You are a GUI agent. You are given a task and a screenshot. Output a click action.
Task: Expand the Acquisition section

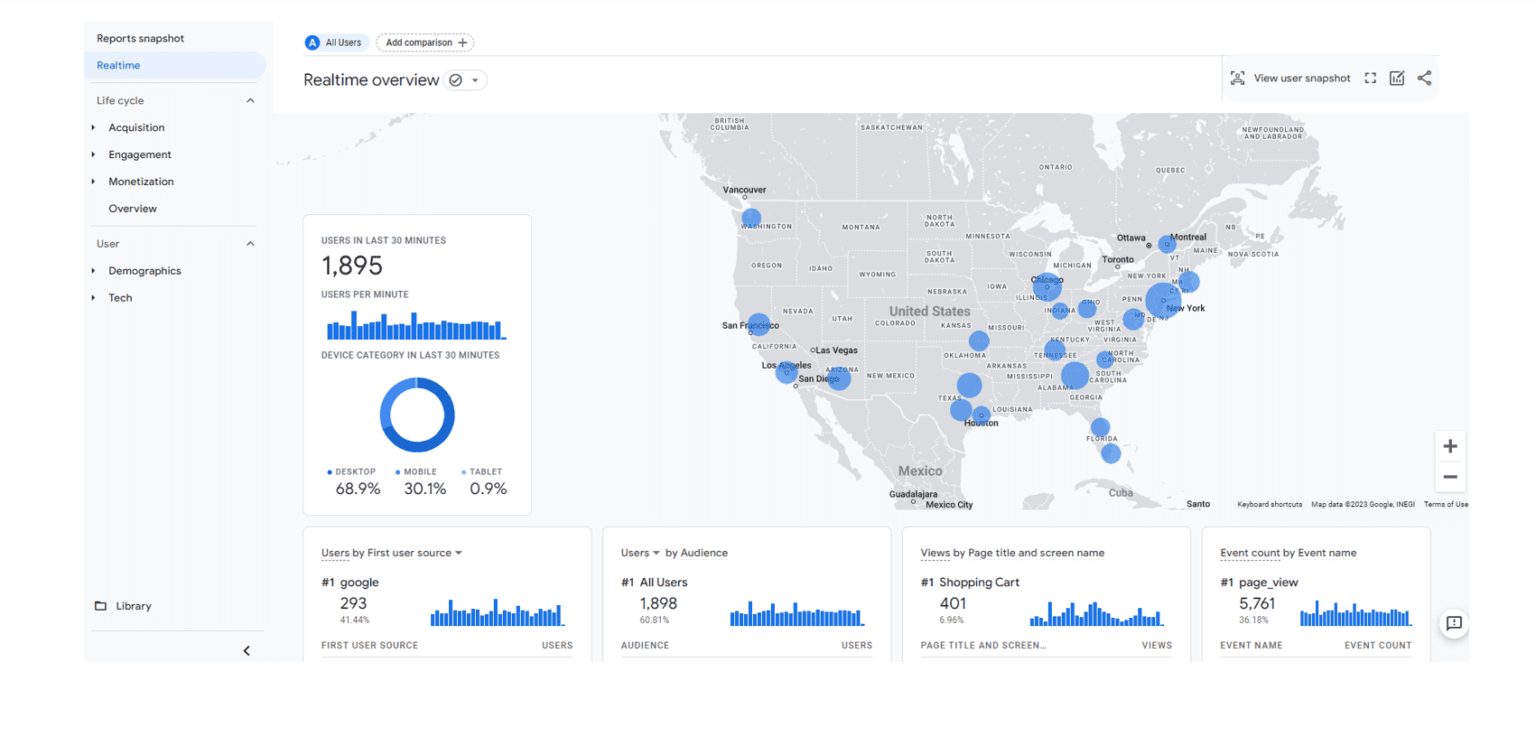coord(136,128)
